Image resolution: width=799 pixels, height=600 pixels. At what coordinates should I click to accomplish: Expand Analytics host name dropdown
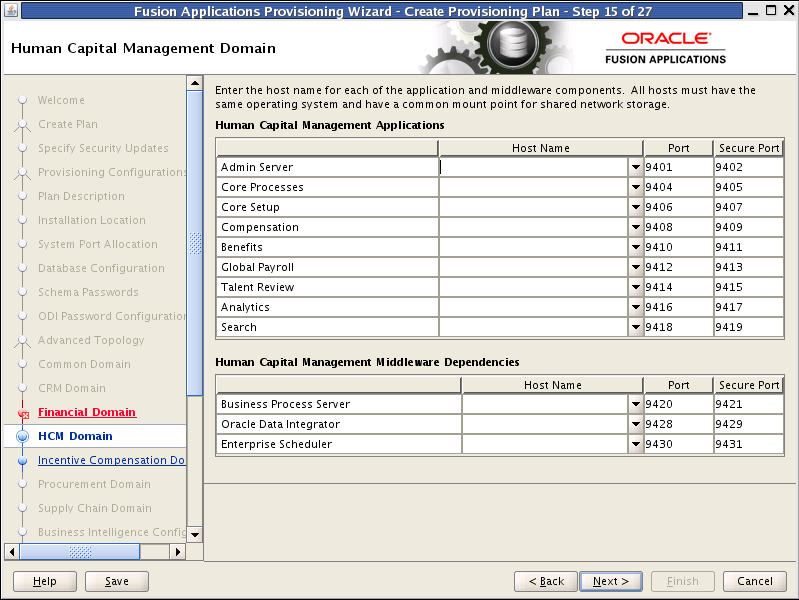coord(635,307)
